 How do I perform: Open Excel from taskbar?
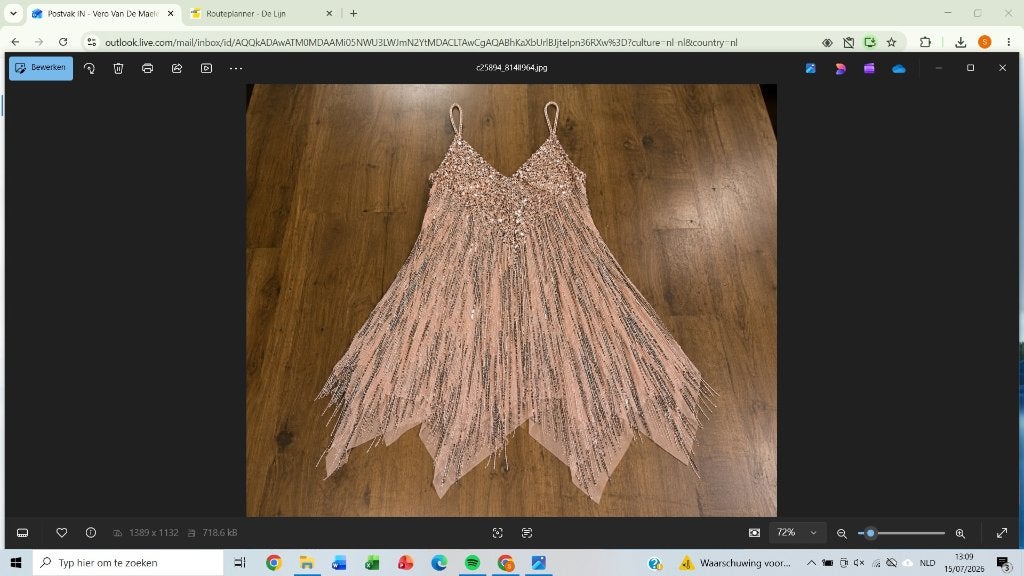[x=372, y=562]
